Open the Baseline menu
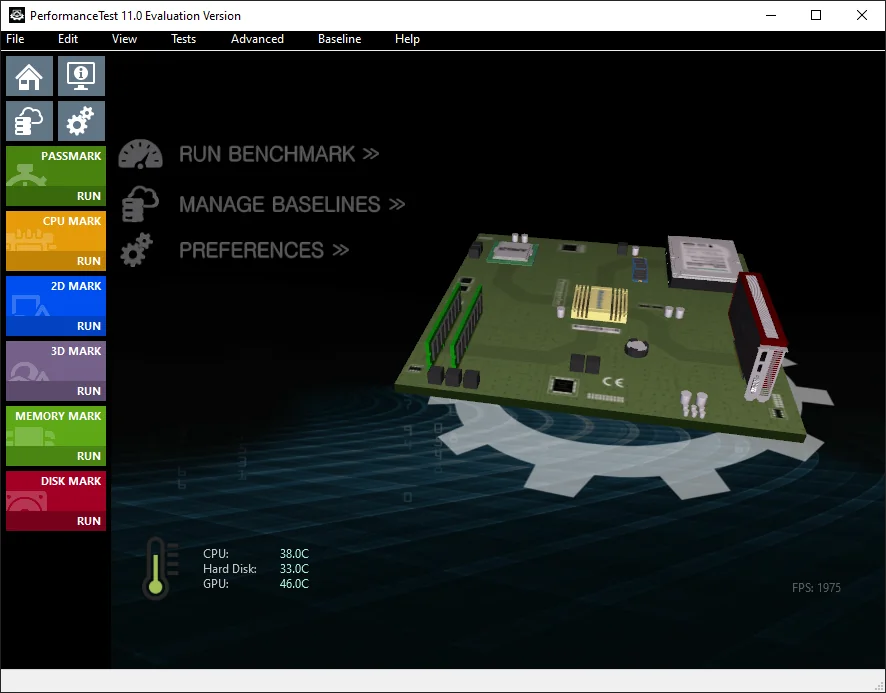886x693 pixels. [340, 39]
